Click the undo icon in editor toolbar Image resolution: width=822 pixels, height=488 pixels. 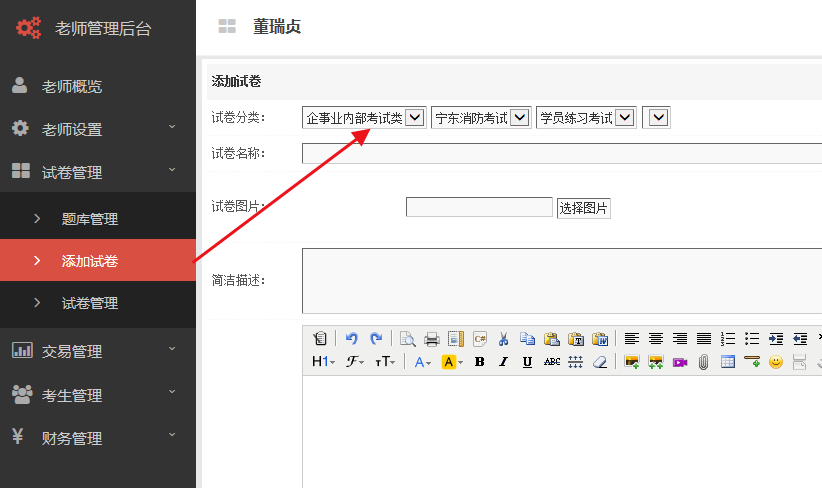click(x=351, y=339)
